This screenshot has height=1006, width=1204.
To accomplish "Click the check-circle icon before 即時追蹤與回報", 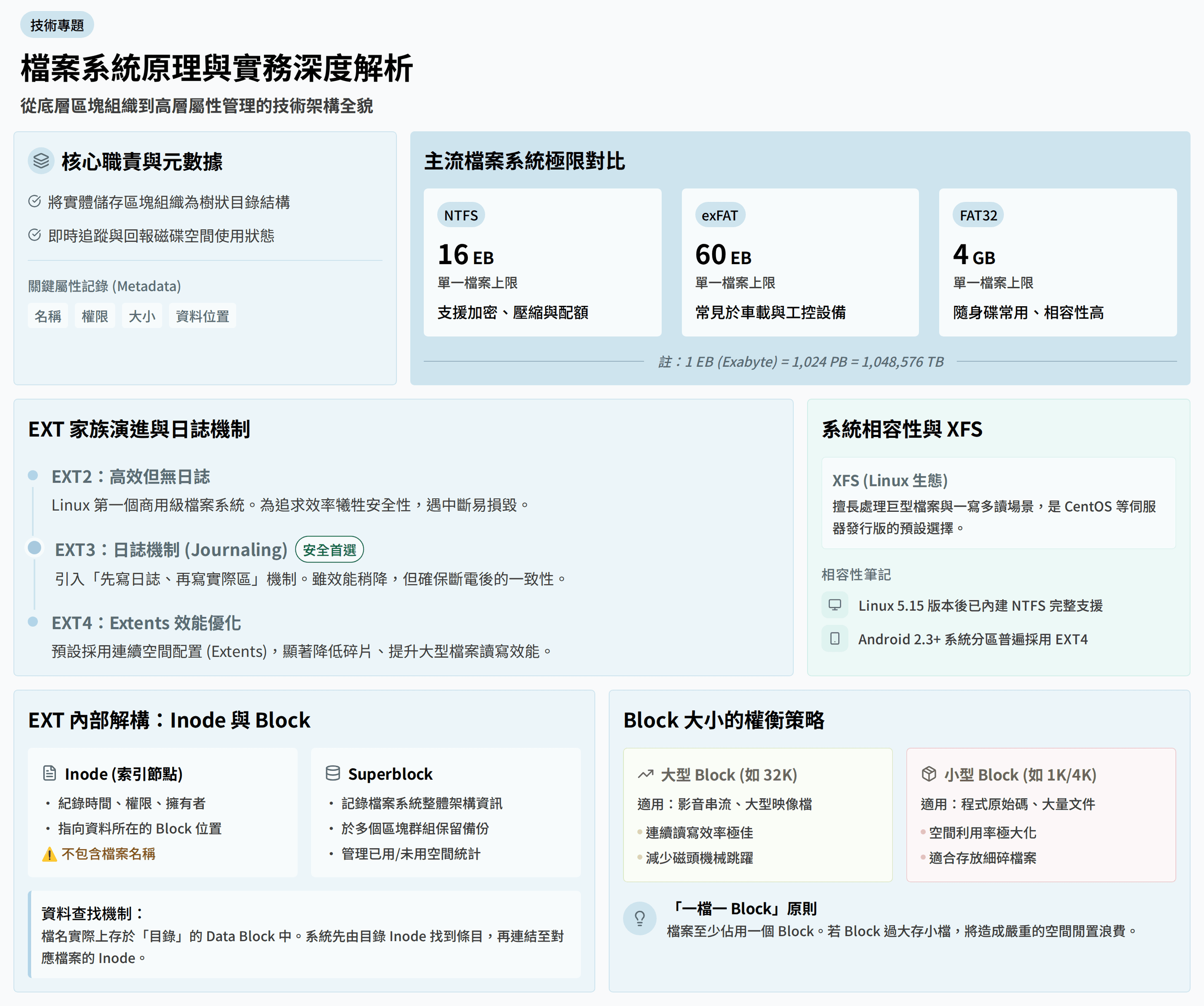I will (x=34, y=235).
